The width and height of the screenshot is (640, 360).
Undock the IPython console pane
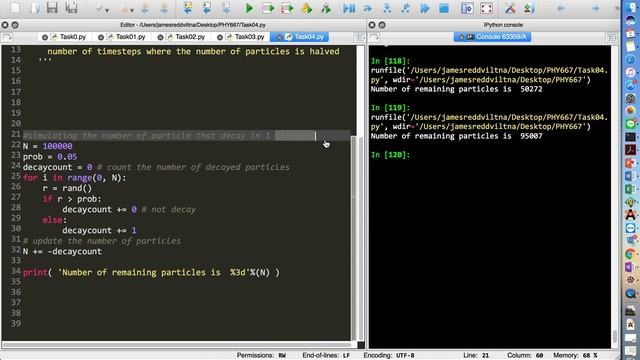click(x=382, y=25)
